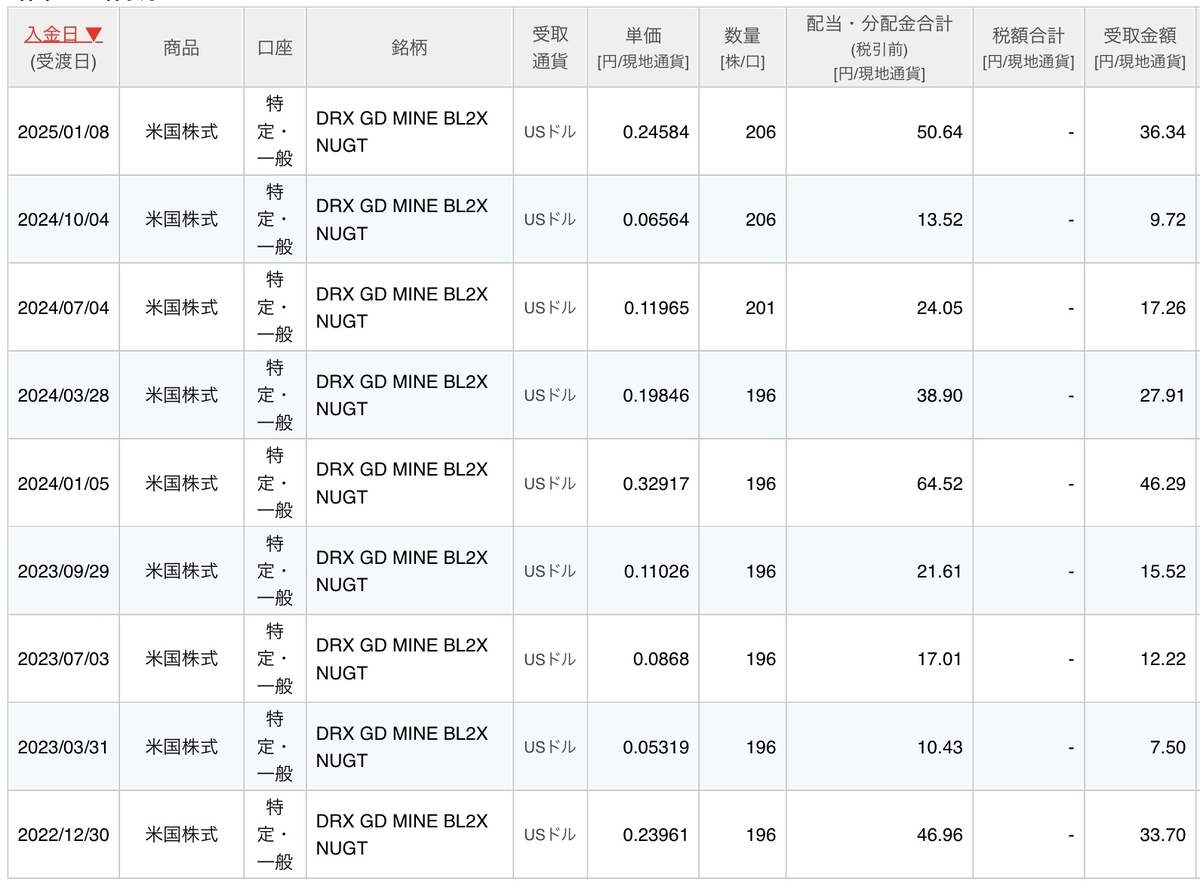Select the 2023/09/29 date cell

(x=63, y=572)
